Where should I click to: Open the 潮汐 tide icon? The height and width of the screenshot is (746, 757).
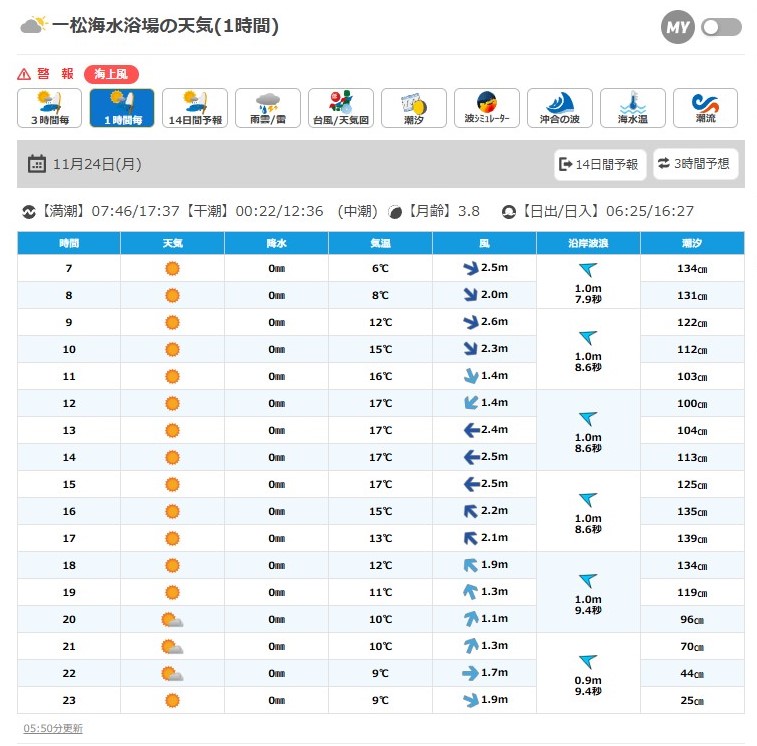pos(414,108)
